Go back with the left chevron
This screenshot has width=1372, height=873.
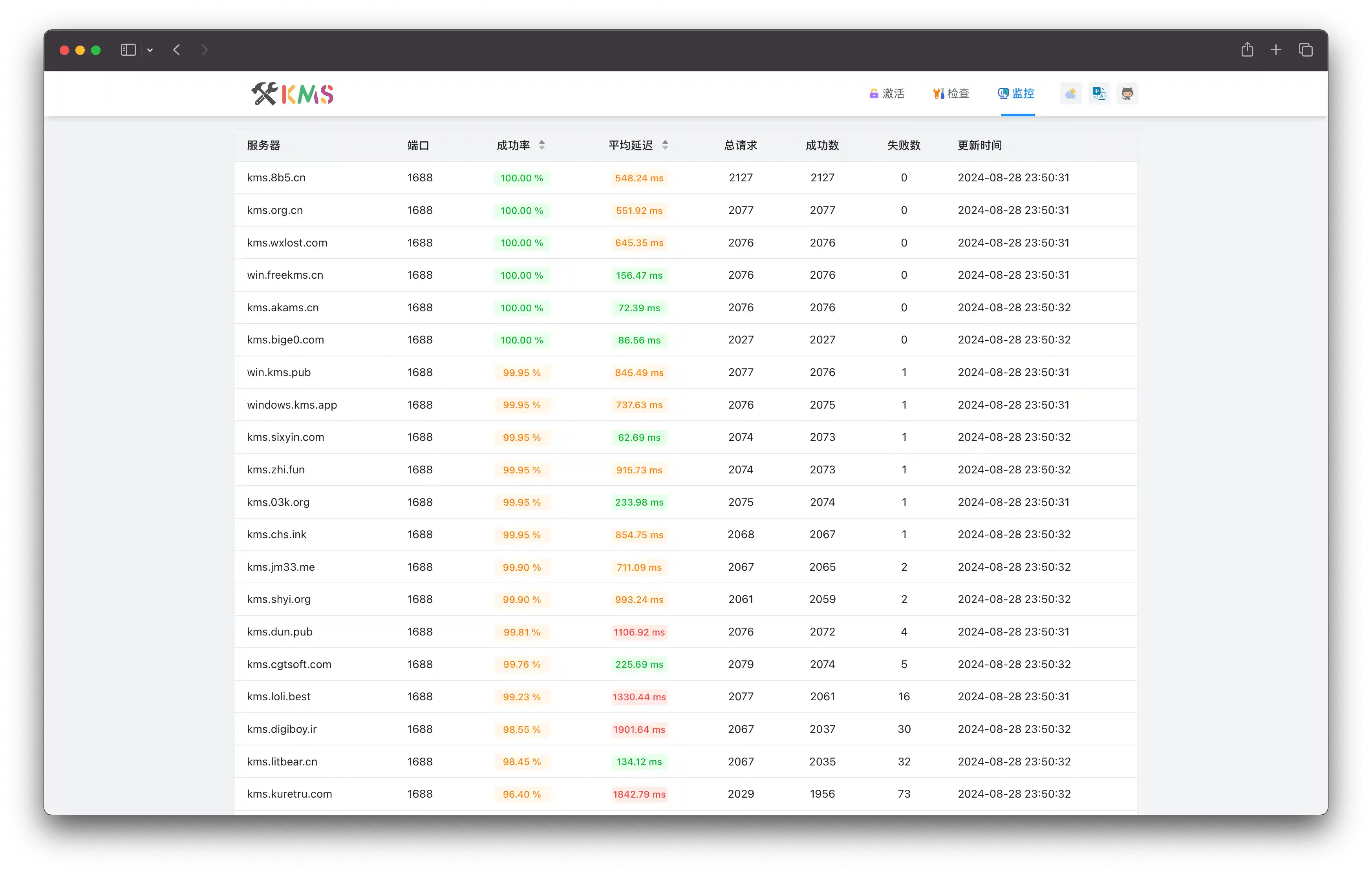(177, 50)
